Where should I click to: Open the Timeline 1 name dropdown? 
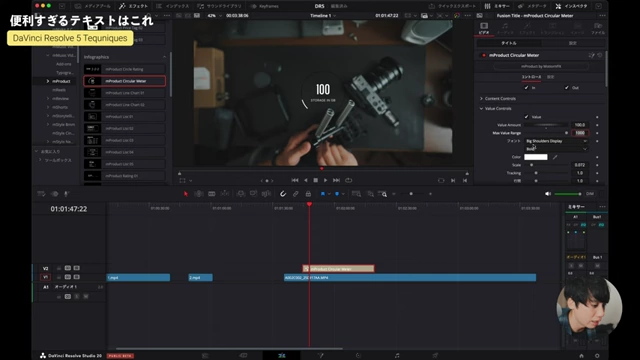323,16
